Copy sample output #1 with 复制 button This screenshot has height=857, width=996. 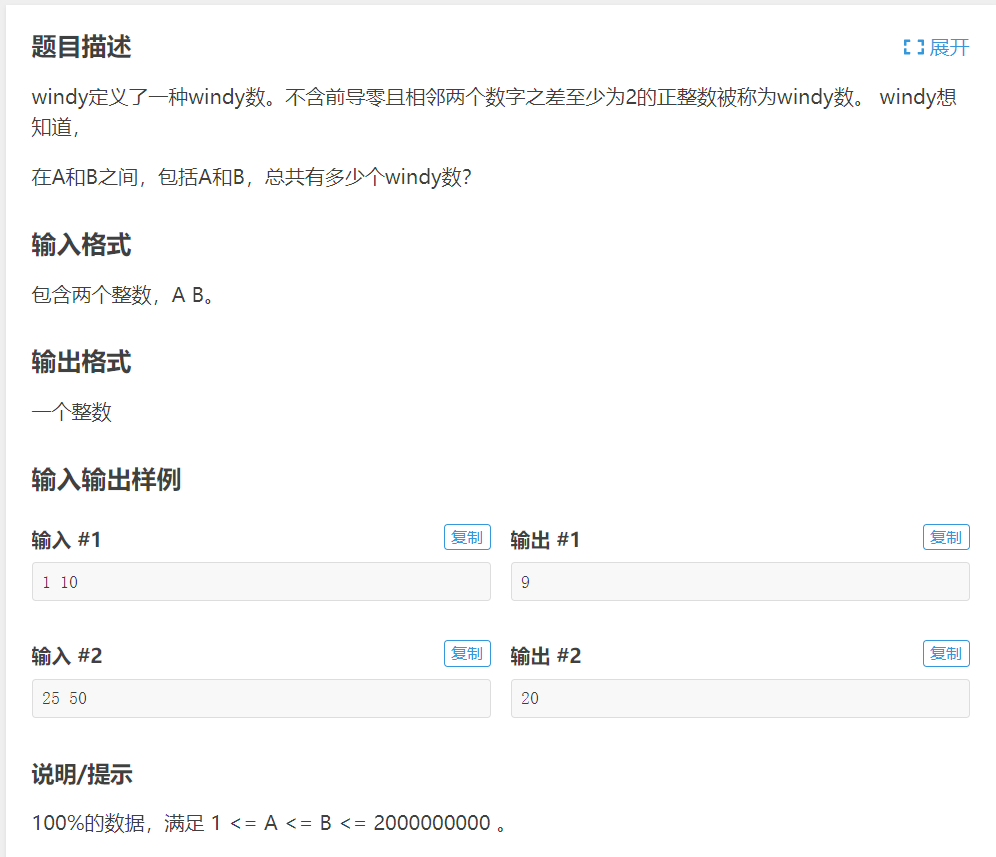pyautogui.click(x=946, y=537)
